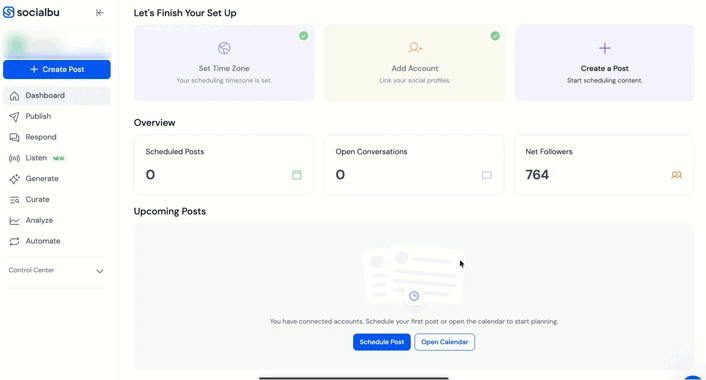706x380 pixels.
Task: Open the Respond section
Action: [x=41, y=137]
